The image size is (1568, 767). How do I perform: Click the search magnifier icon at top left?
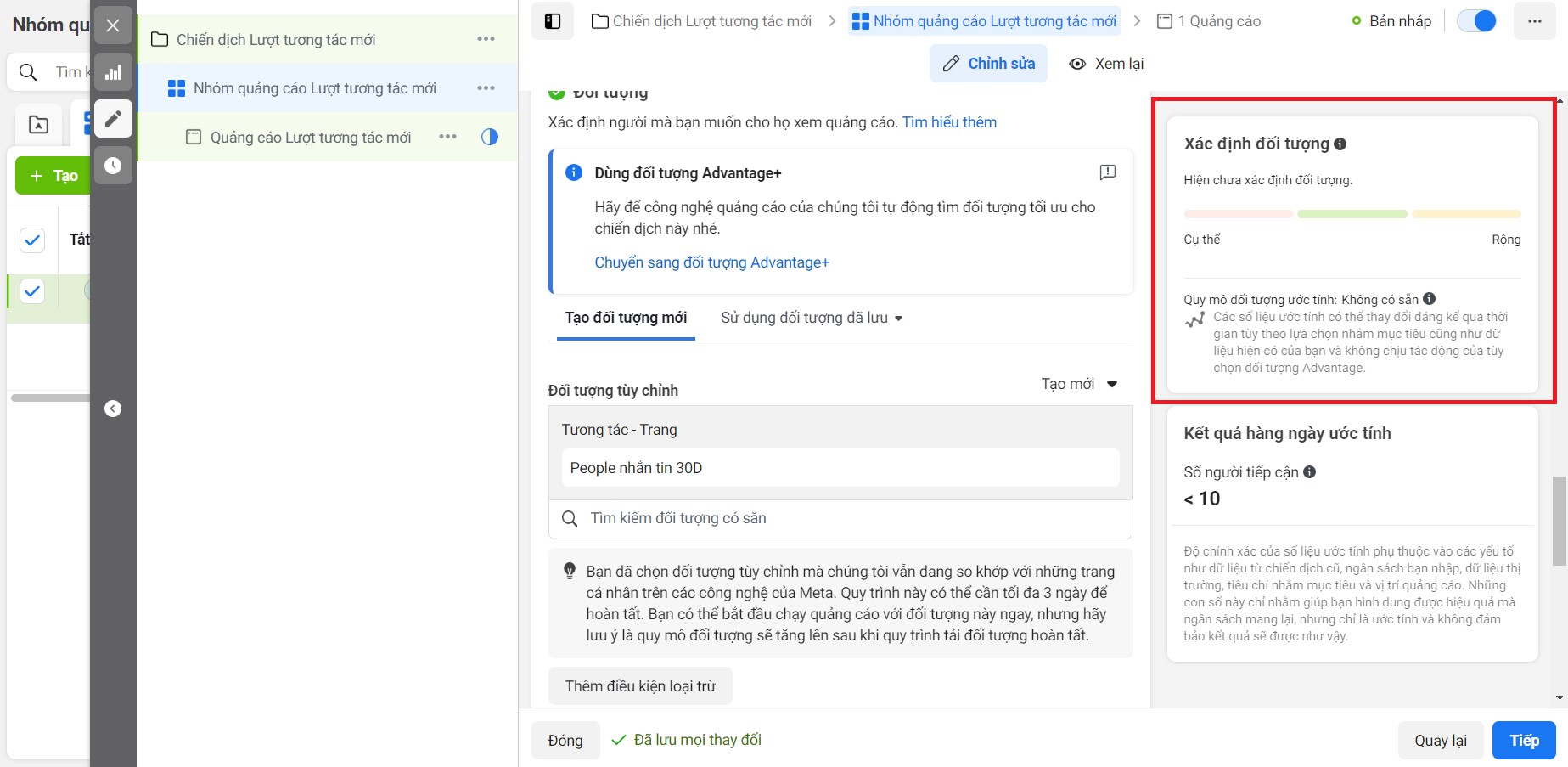coord(28,72)
